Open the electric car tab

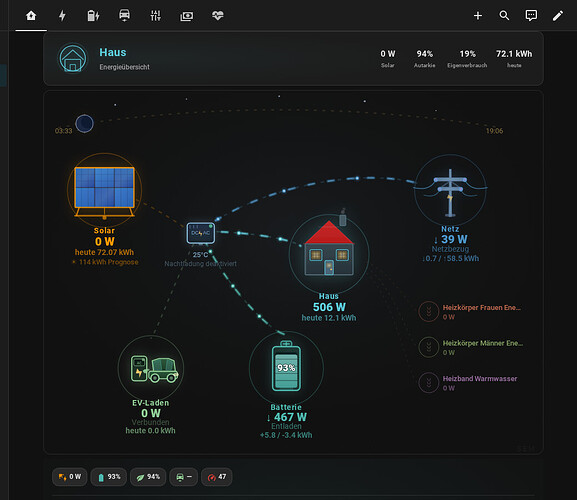pyautogui.click(x=124, y=15)
